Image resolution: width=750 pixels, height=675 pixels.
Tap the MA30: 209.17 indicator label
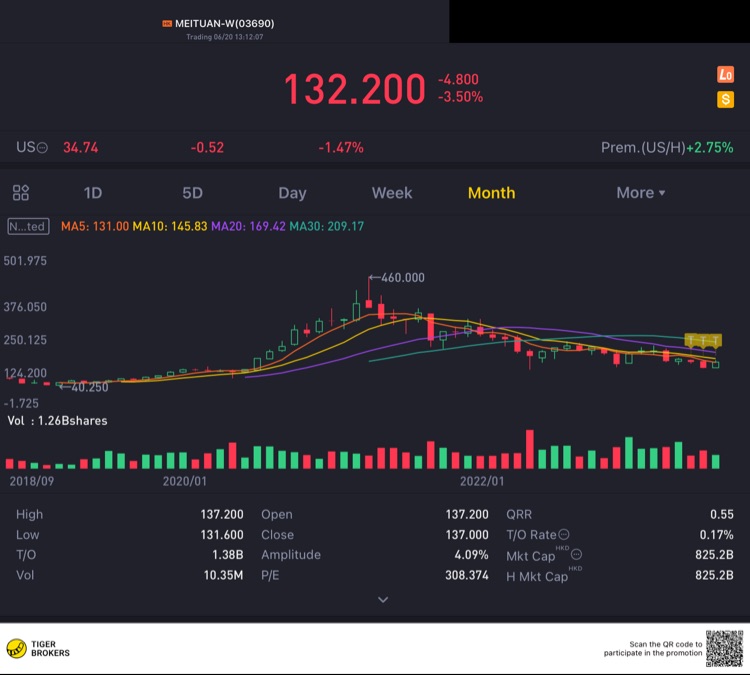[x=327, y=226]
